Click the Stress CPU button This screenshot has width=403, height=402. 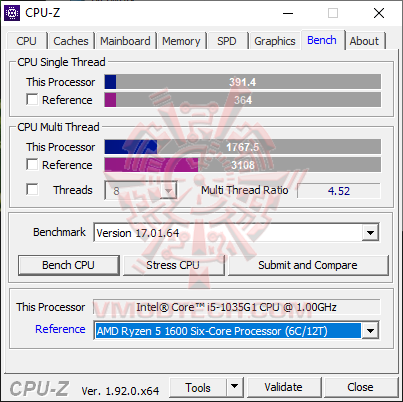(173, 265)
